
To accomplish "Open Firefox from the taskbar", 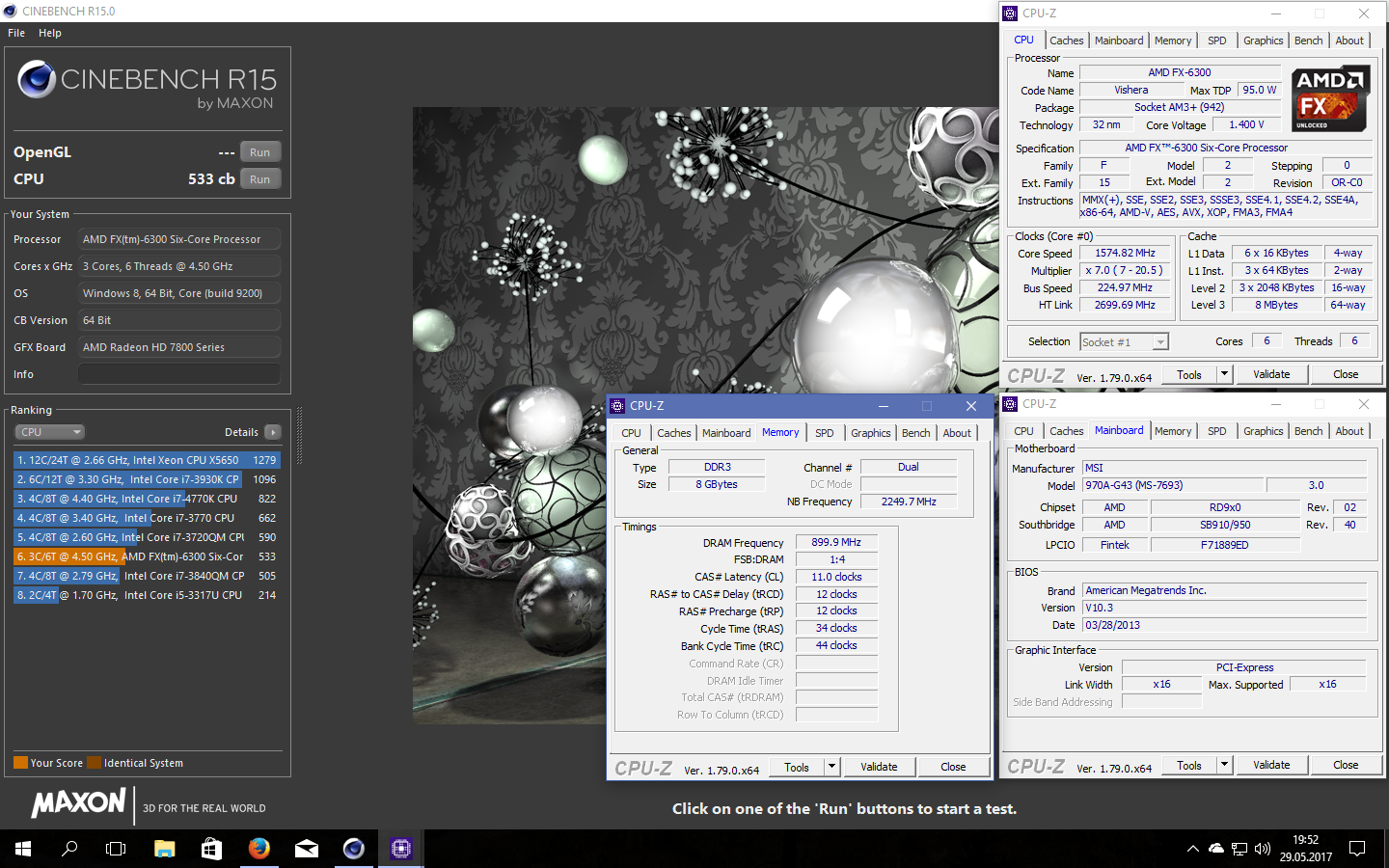I will click(x=259, y=849).
